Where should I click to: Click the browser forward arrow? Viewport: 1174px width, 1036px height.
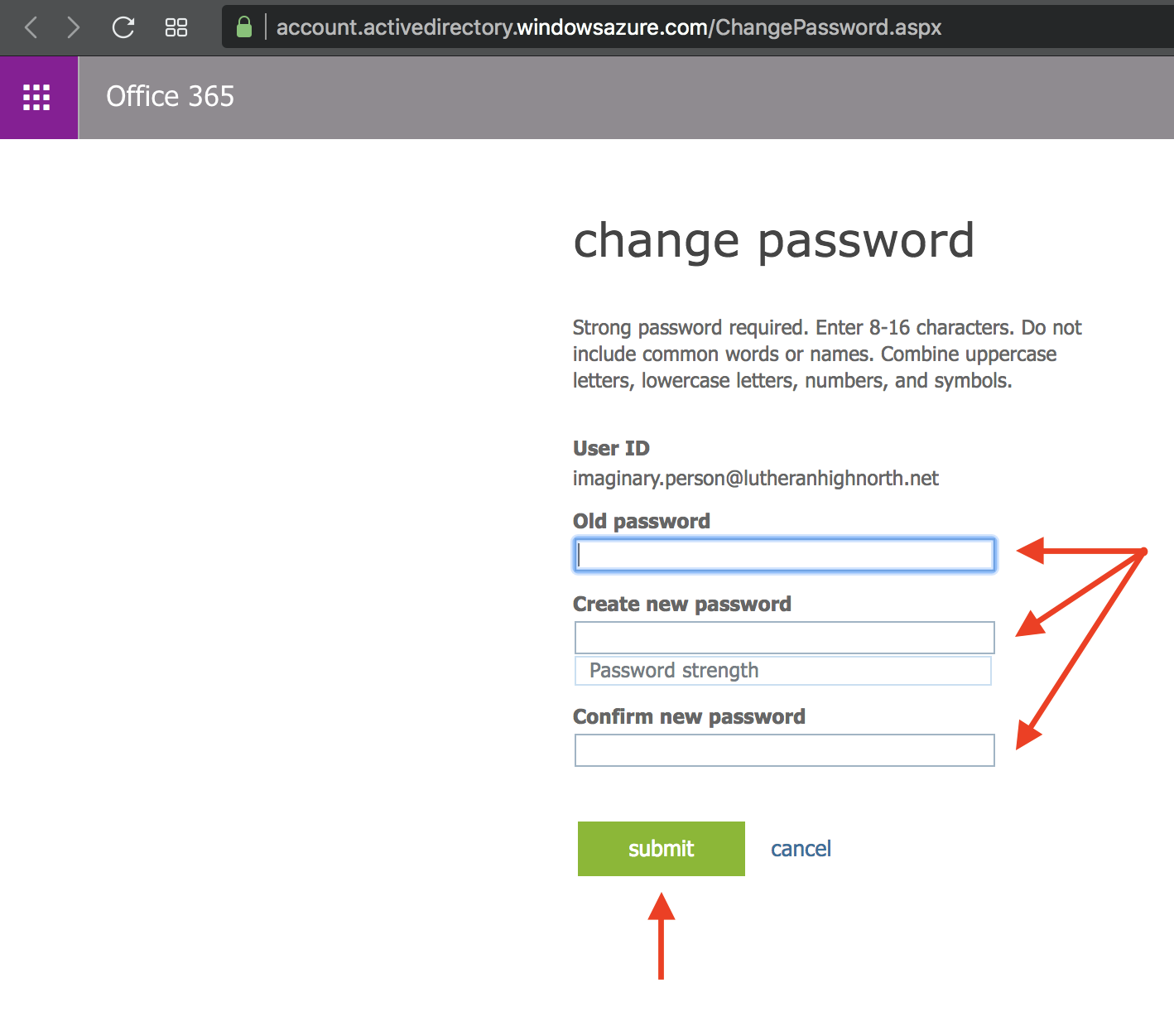click(x=73, y=27)
